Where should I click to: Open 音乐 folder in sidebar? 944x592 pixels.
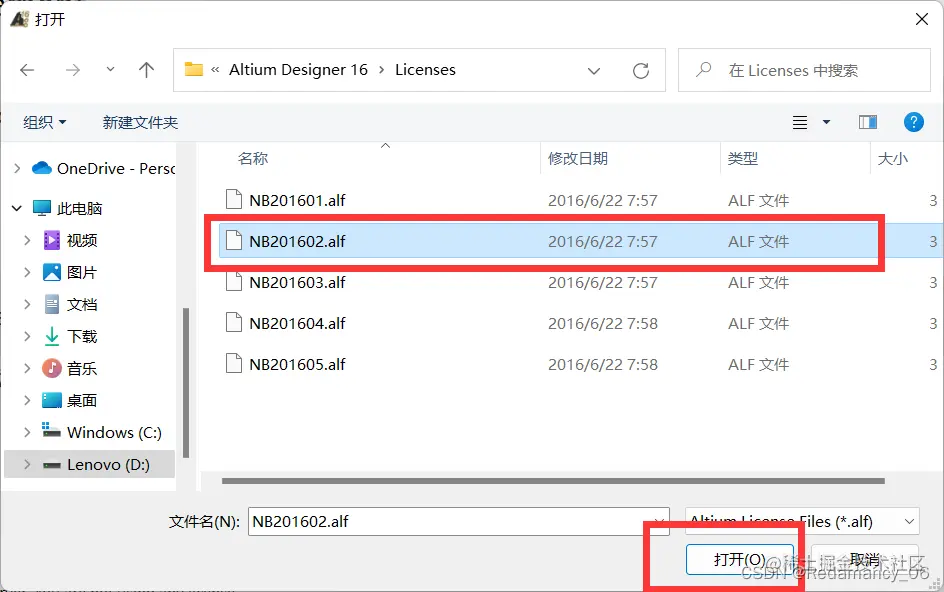(71, 368)
